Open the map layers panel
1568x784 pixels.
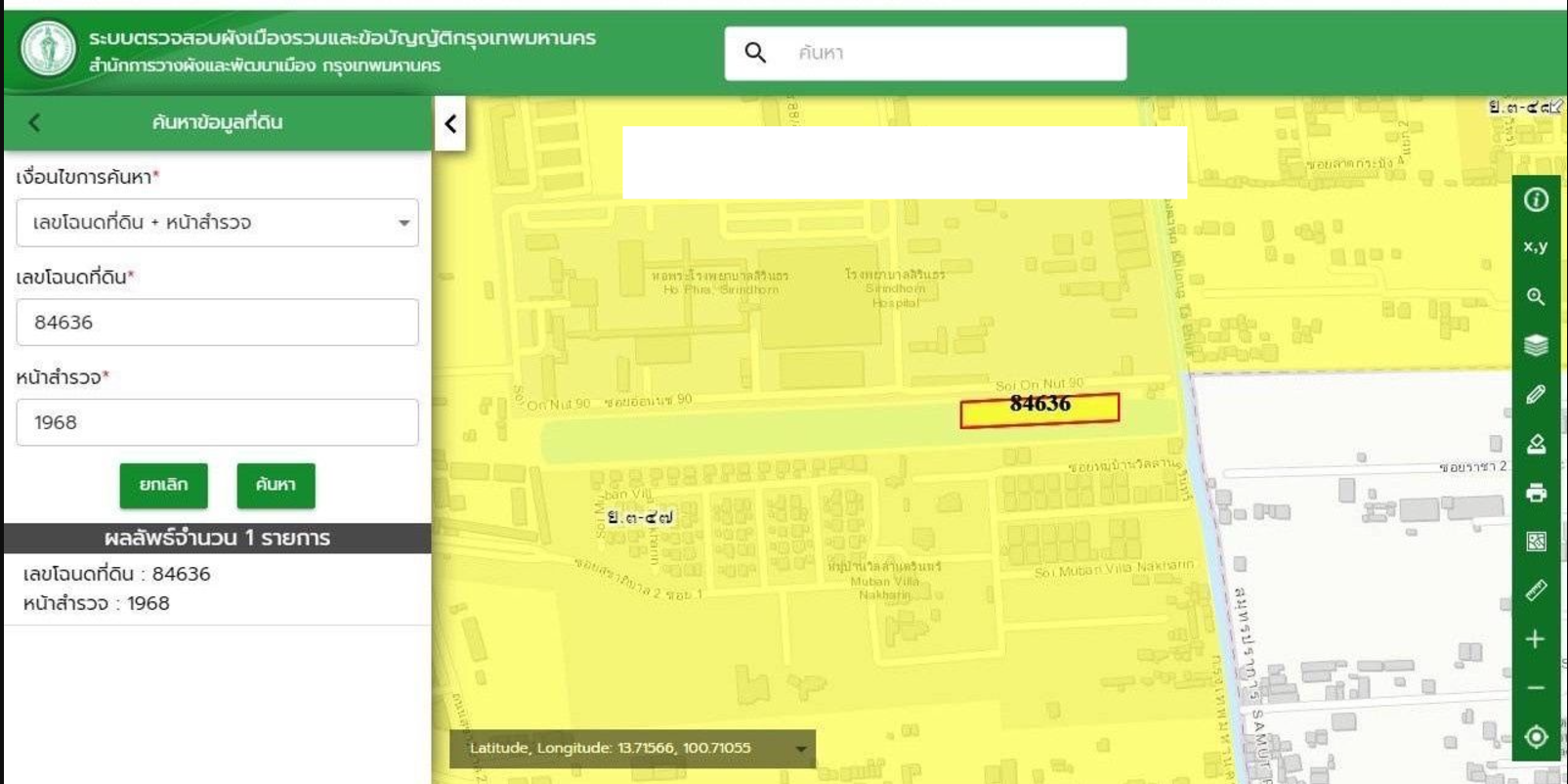pyautogui.click(x=1536, y=346)
